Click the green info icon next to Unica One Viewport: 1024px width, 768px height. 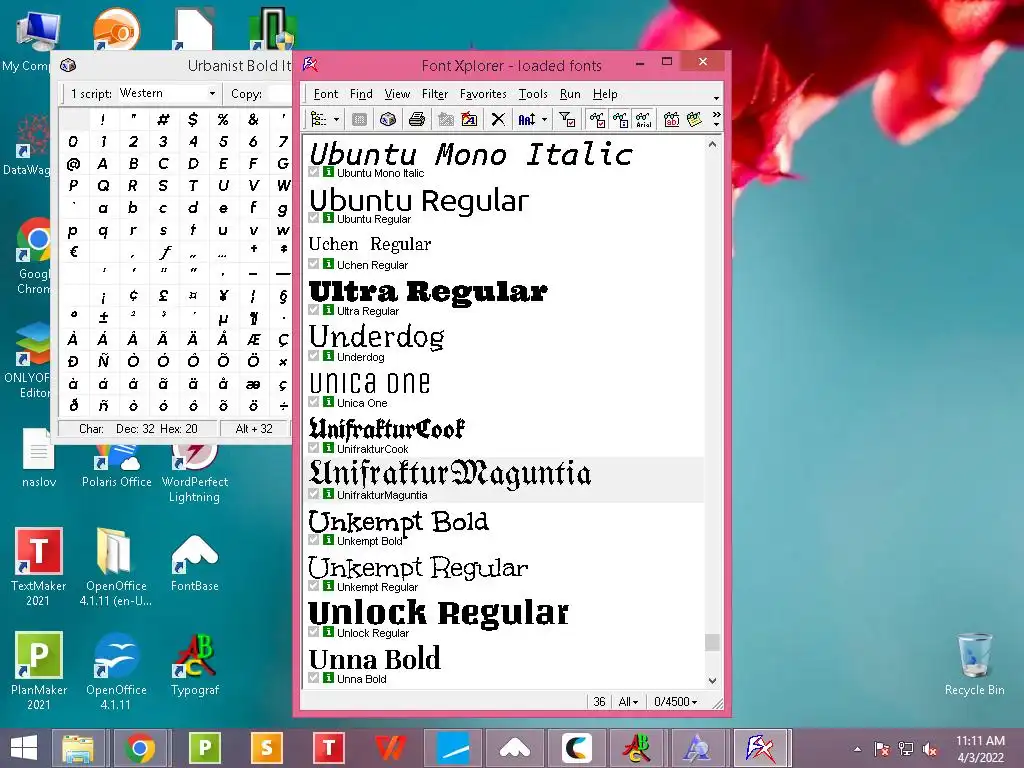[x=328, y=402]
